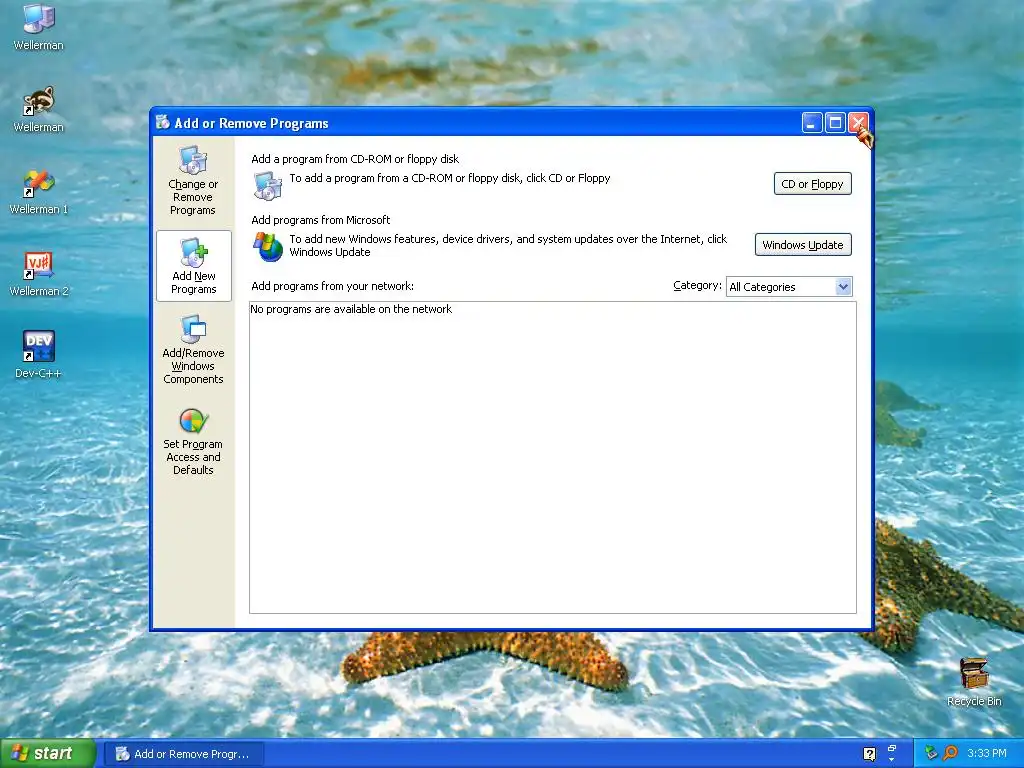This screenshot has width=1024, height=768.
Task: Minimize the Add or Remove Programs window
Action: pyautogui.click(x=812, y=123)
